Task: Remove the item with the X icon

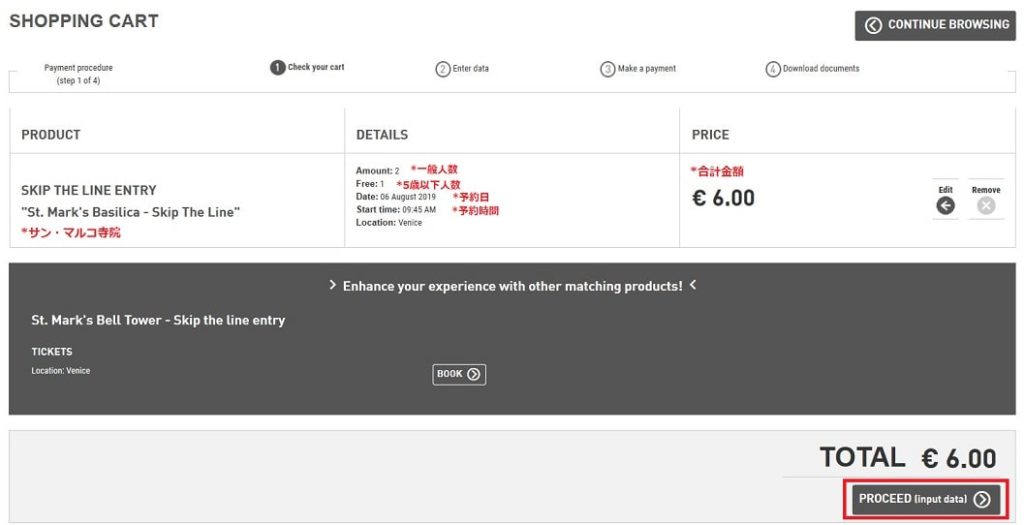Action: tap(986, 206)
